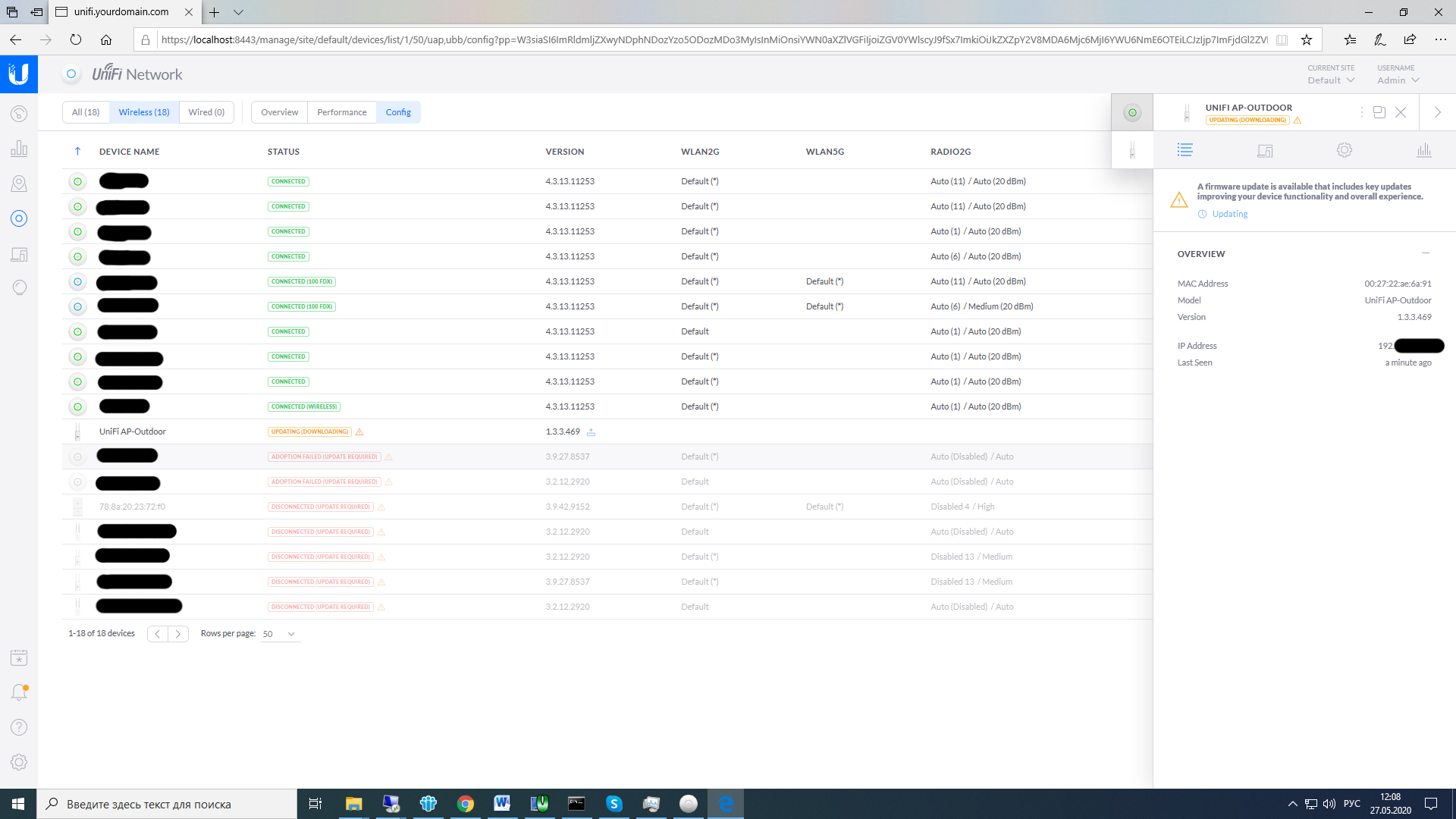Open the Insights sidebar section

pyautogui.click(x=19, y=287)
